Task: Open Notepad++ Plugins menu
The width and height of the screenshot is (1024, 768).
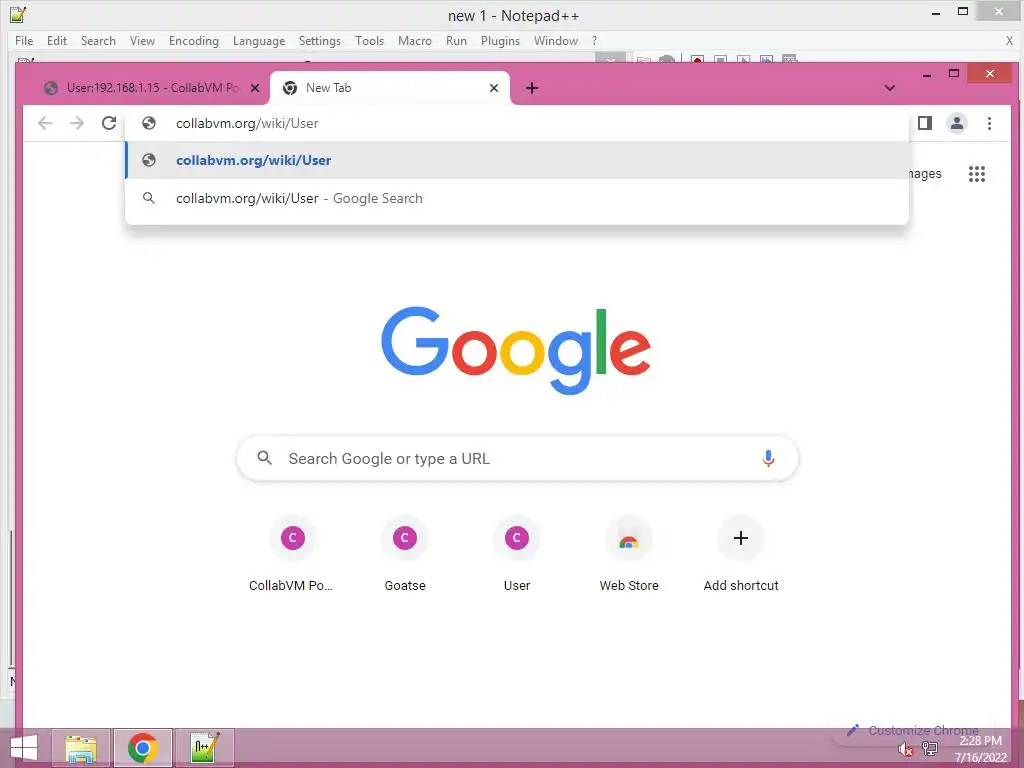Action: 500,40
